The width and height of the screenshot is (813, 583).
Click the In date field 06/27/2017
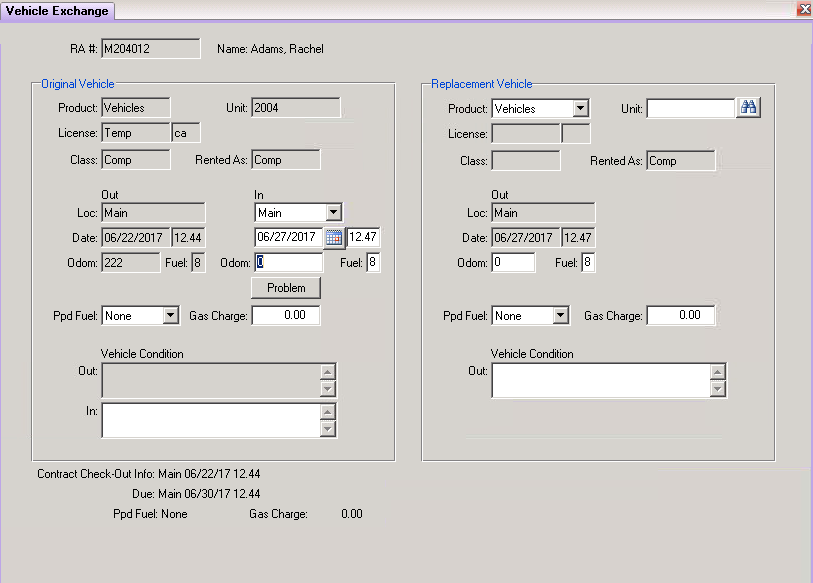[289, 237]
